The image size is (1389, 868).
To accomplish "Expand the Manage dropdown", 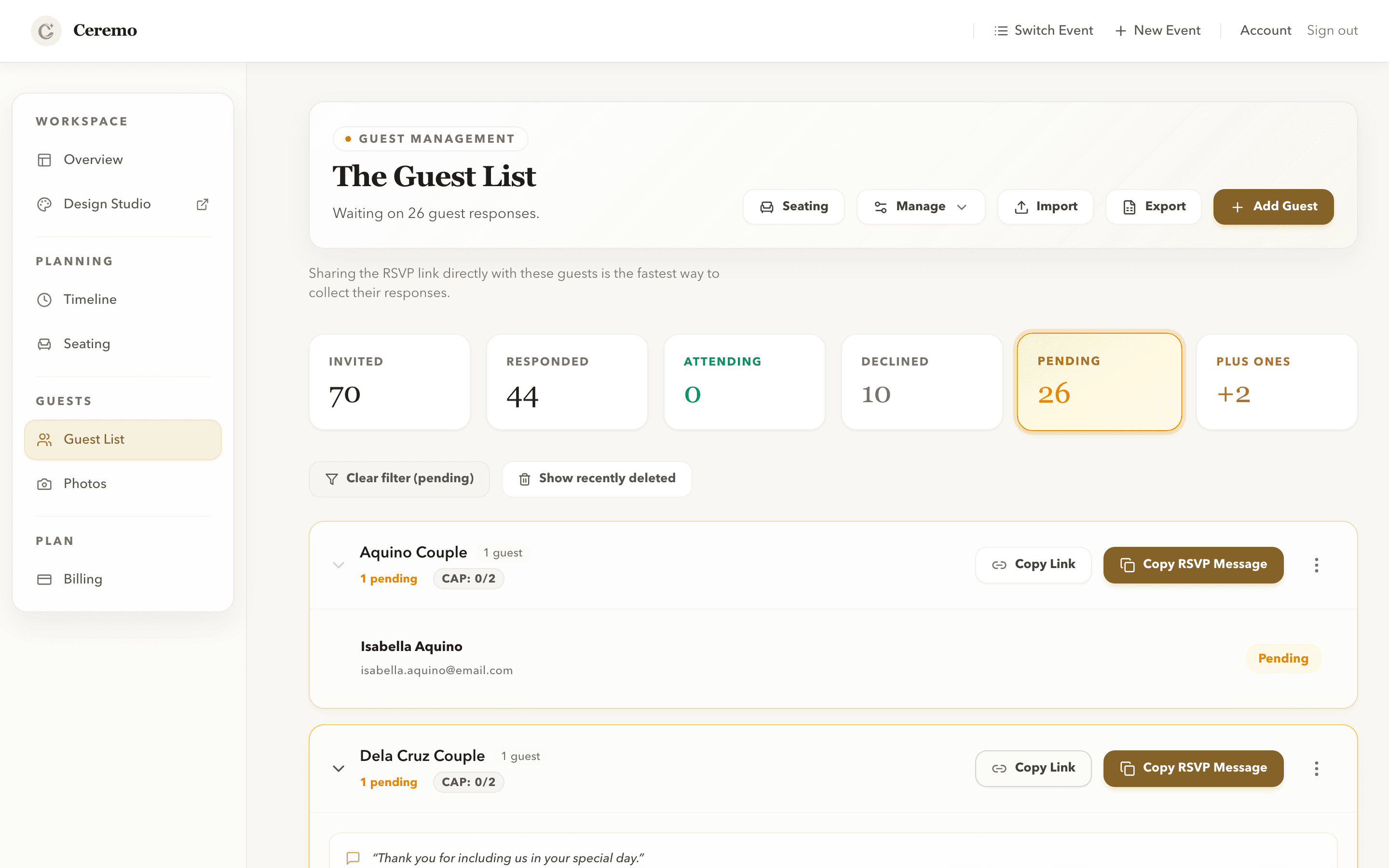I will pyautogui.click(x=921, y=207).
